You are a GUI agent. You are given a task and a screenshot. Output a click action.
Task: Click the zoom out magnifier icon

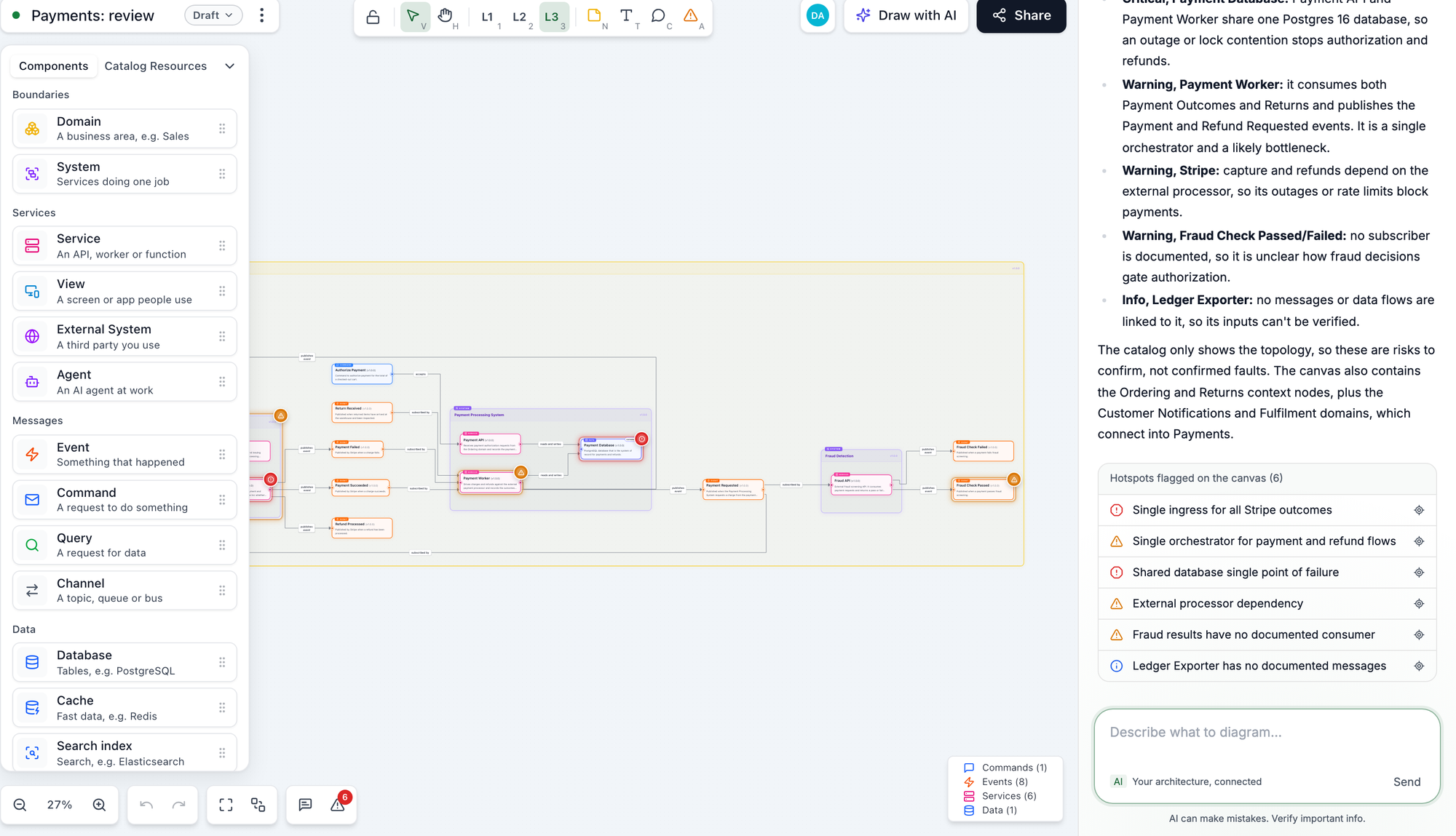(20, 805)
